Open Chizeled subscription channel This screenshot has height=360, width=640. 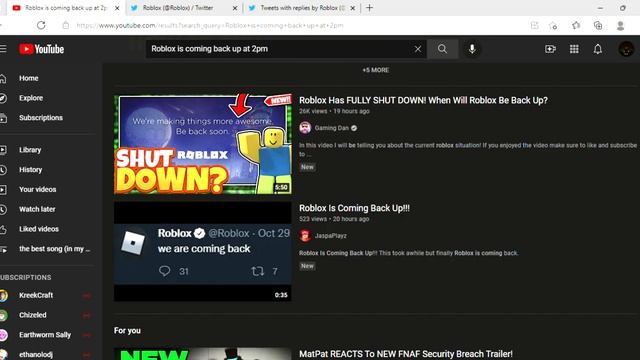(x=33, y=315)
